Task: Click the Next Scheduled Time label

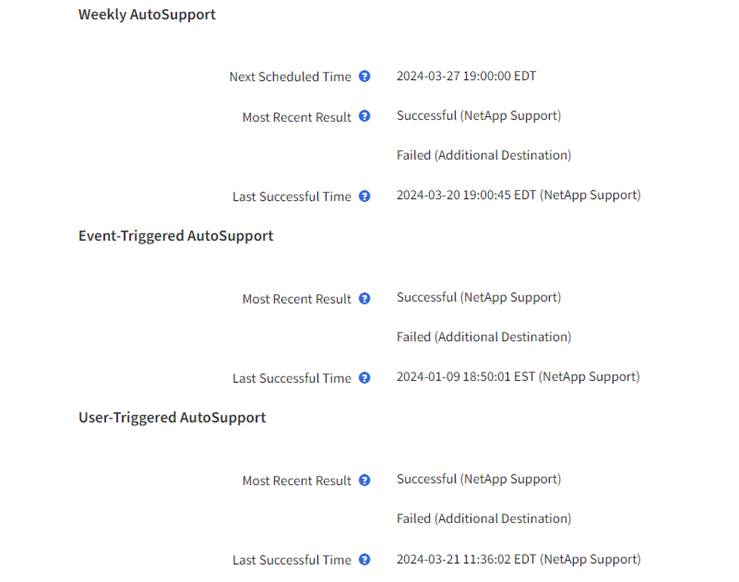Action: point(290,77)
